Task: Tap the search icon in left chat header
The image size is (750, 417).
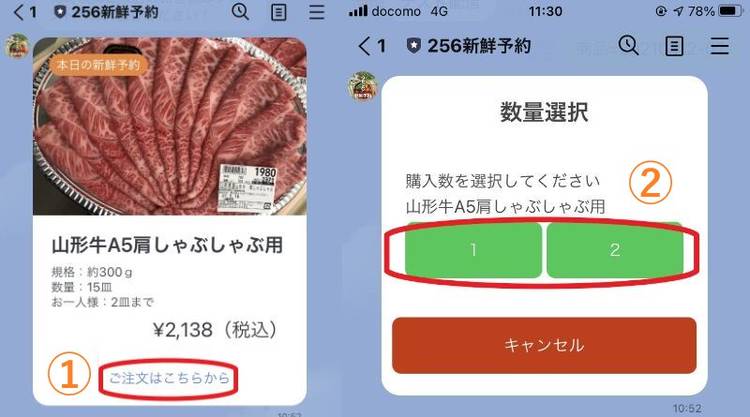Action: coord(240,11)
